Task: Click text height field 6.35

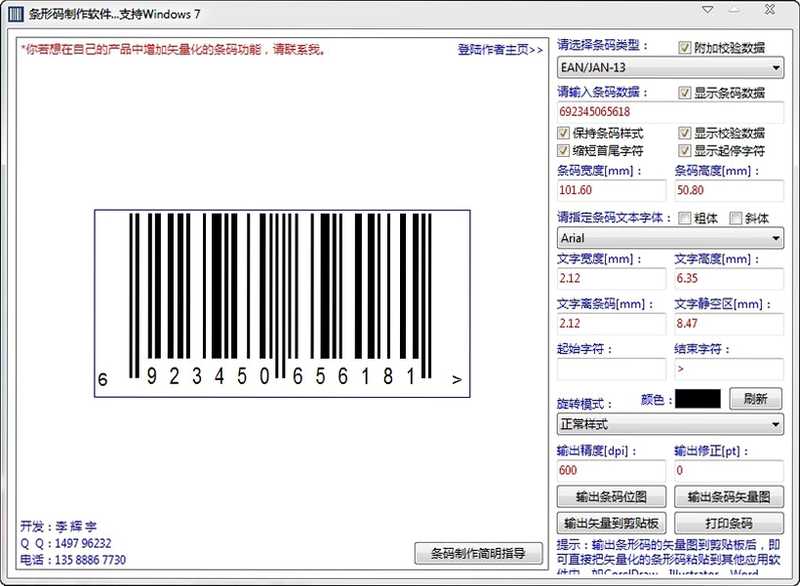Action: (x=729, y=278)
